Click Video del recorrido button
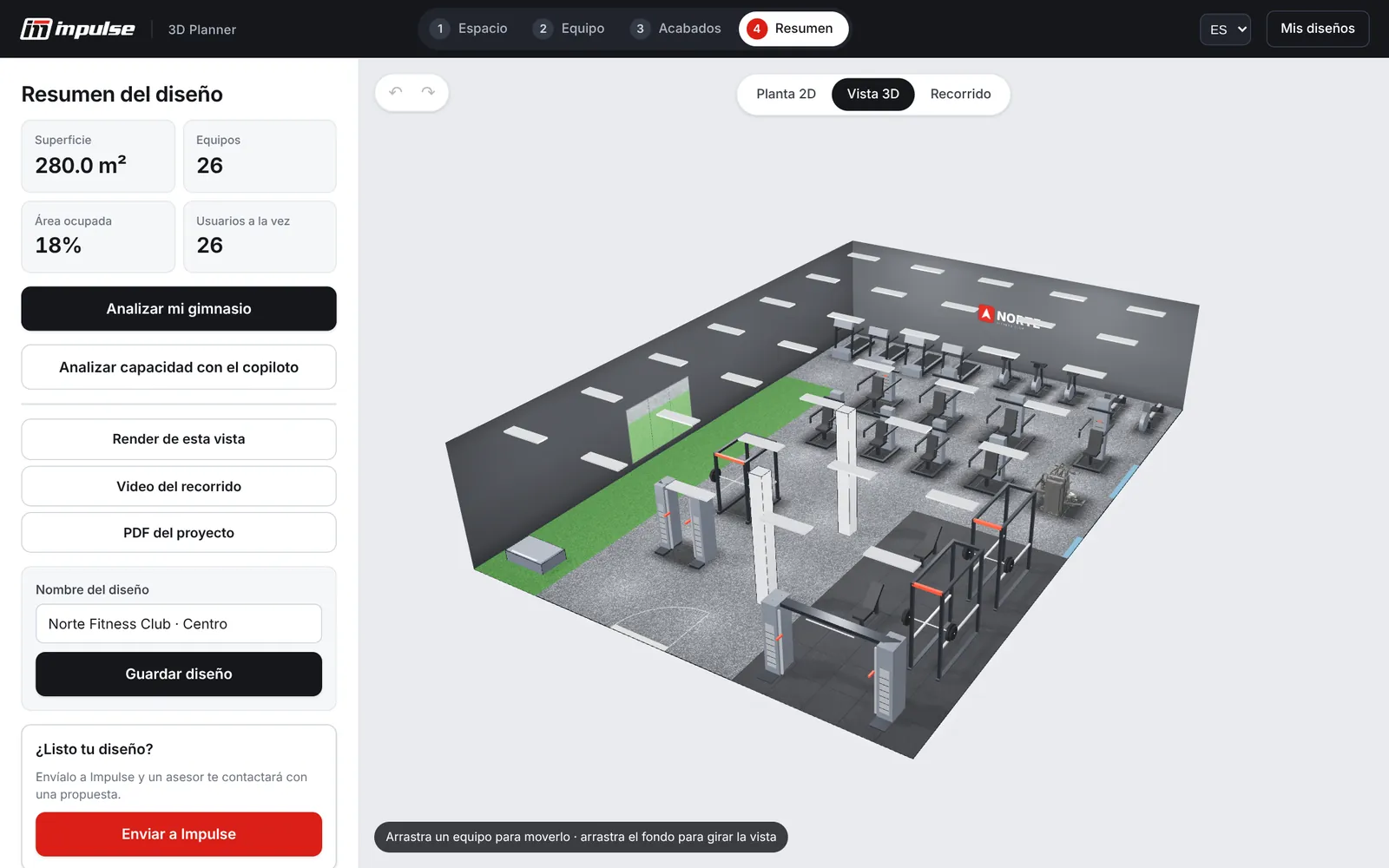This screenshot has height=868, width=1389. (179, 486)
